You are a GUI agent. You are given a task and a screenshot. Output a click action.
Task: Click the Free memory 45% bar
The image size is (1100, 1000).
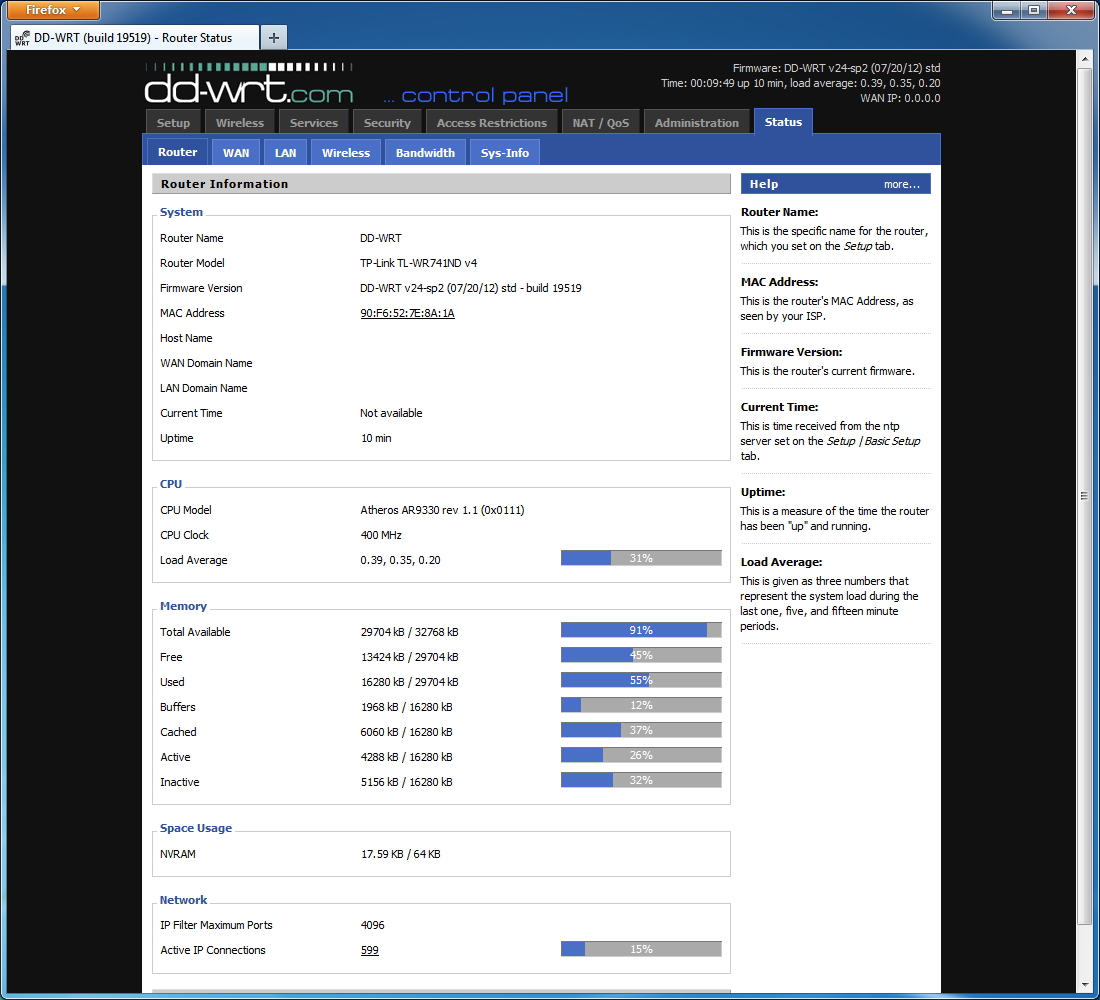641,655
